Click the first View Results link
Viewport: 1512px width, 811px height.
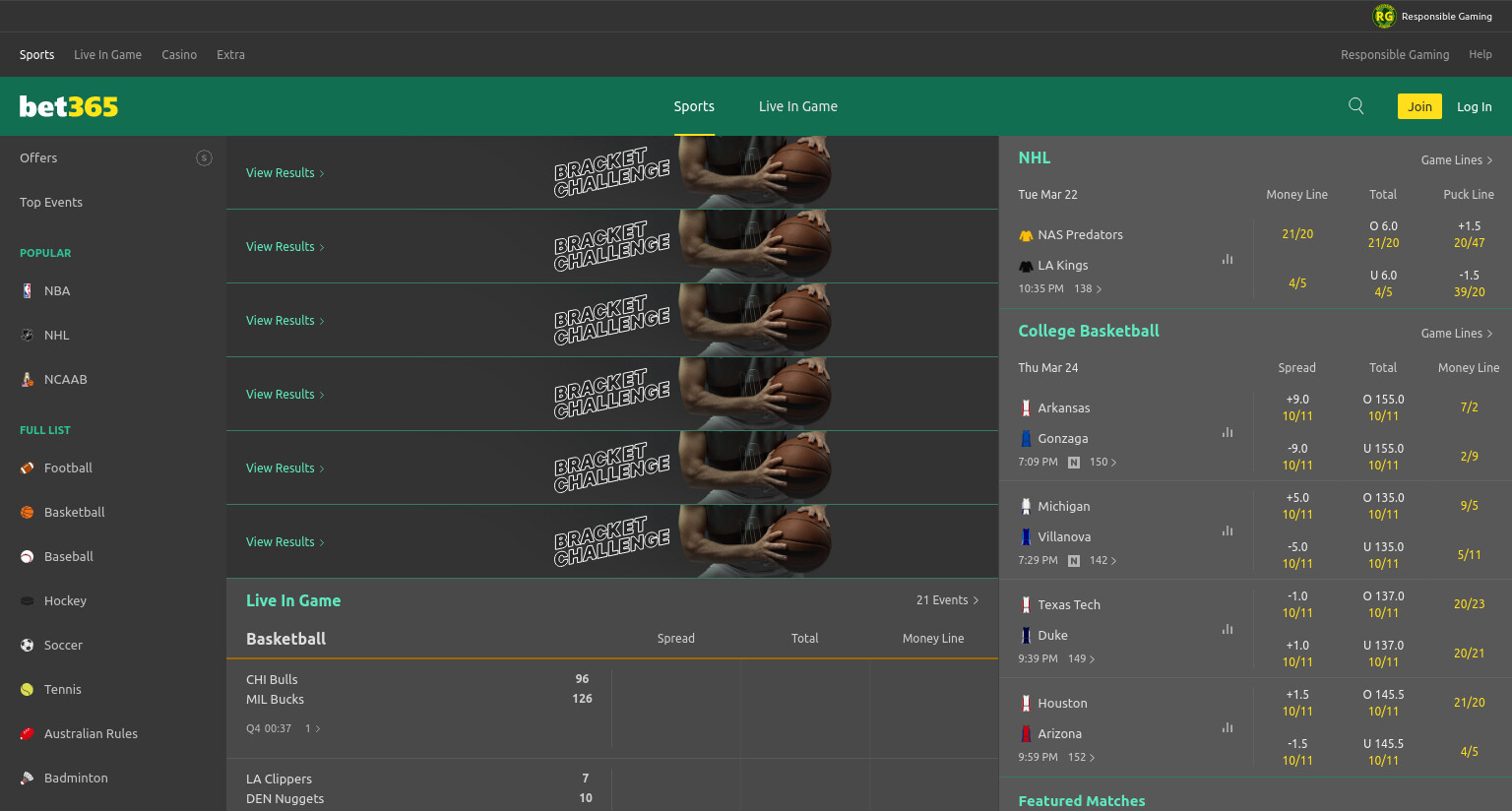pos(285,172)
